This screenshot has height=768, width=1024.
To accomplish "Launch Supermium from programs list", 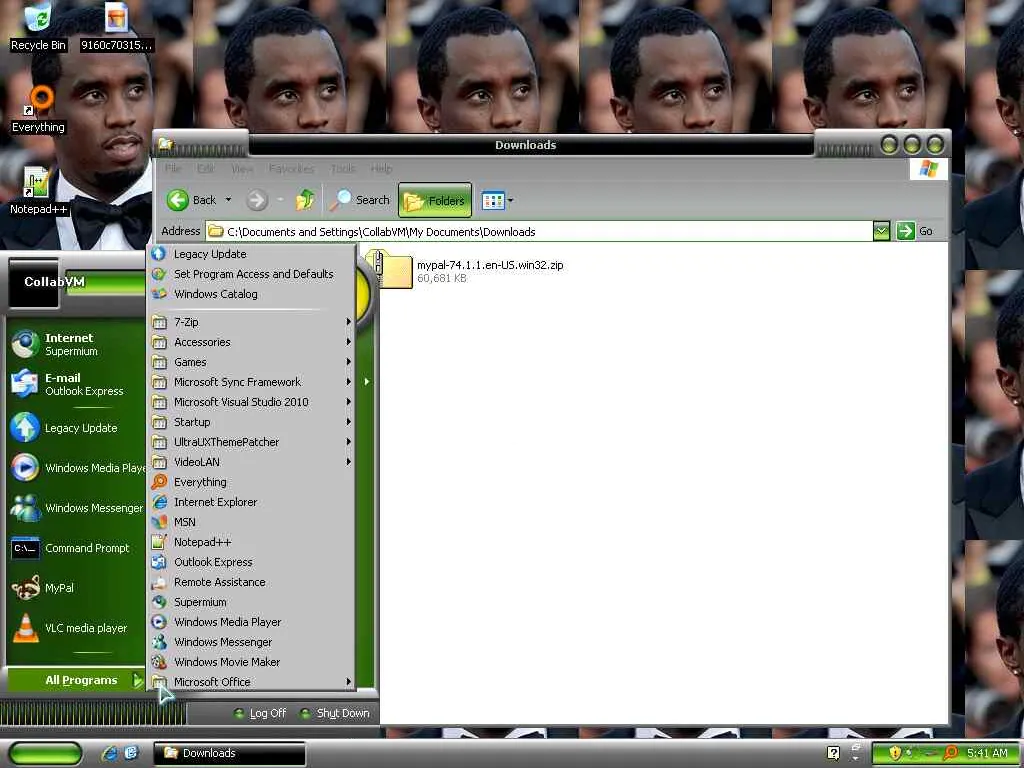I will (x=252, y=602).
